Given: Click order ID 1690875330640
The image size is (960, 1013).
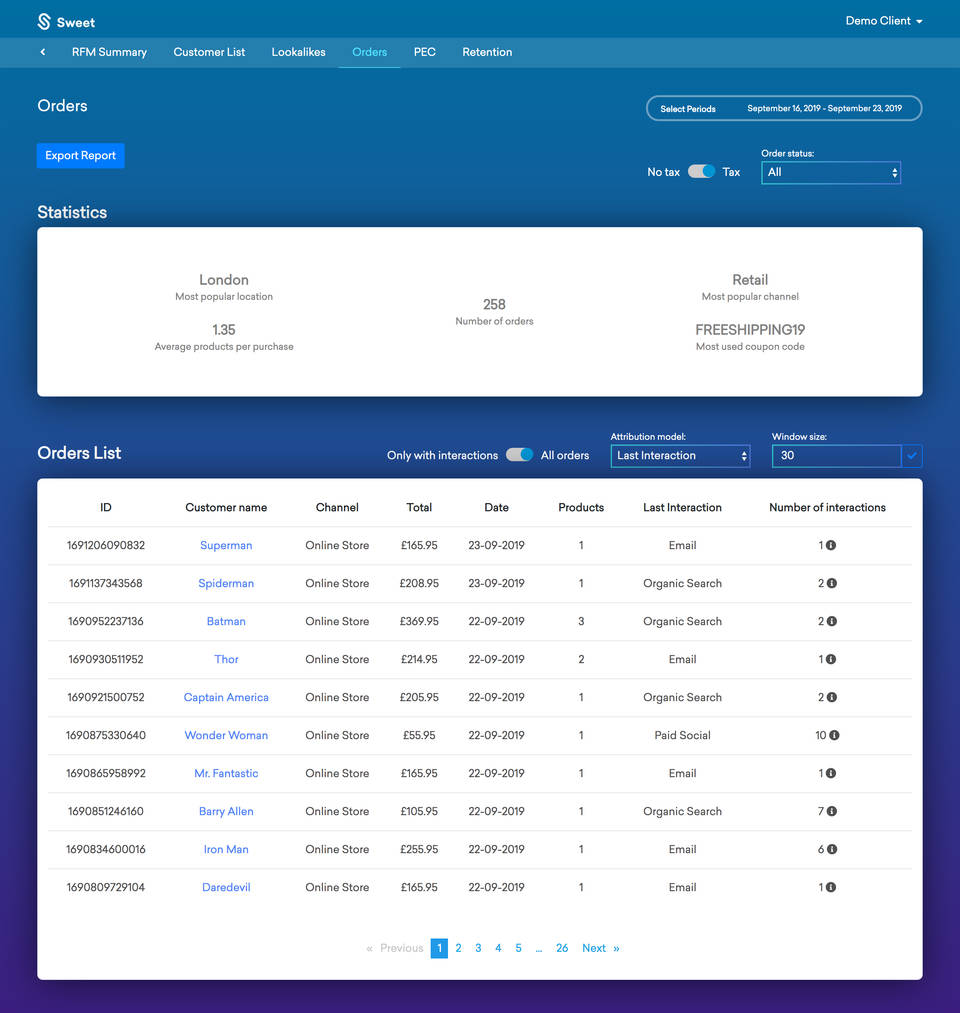Looking at the screenshot, I should (106, 735).
